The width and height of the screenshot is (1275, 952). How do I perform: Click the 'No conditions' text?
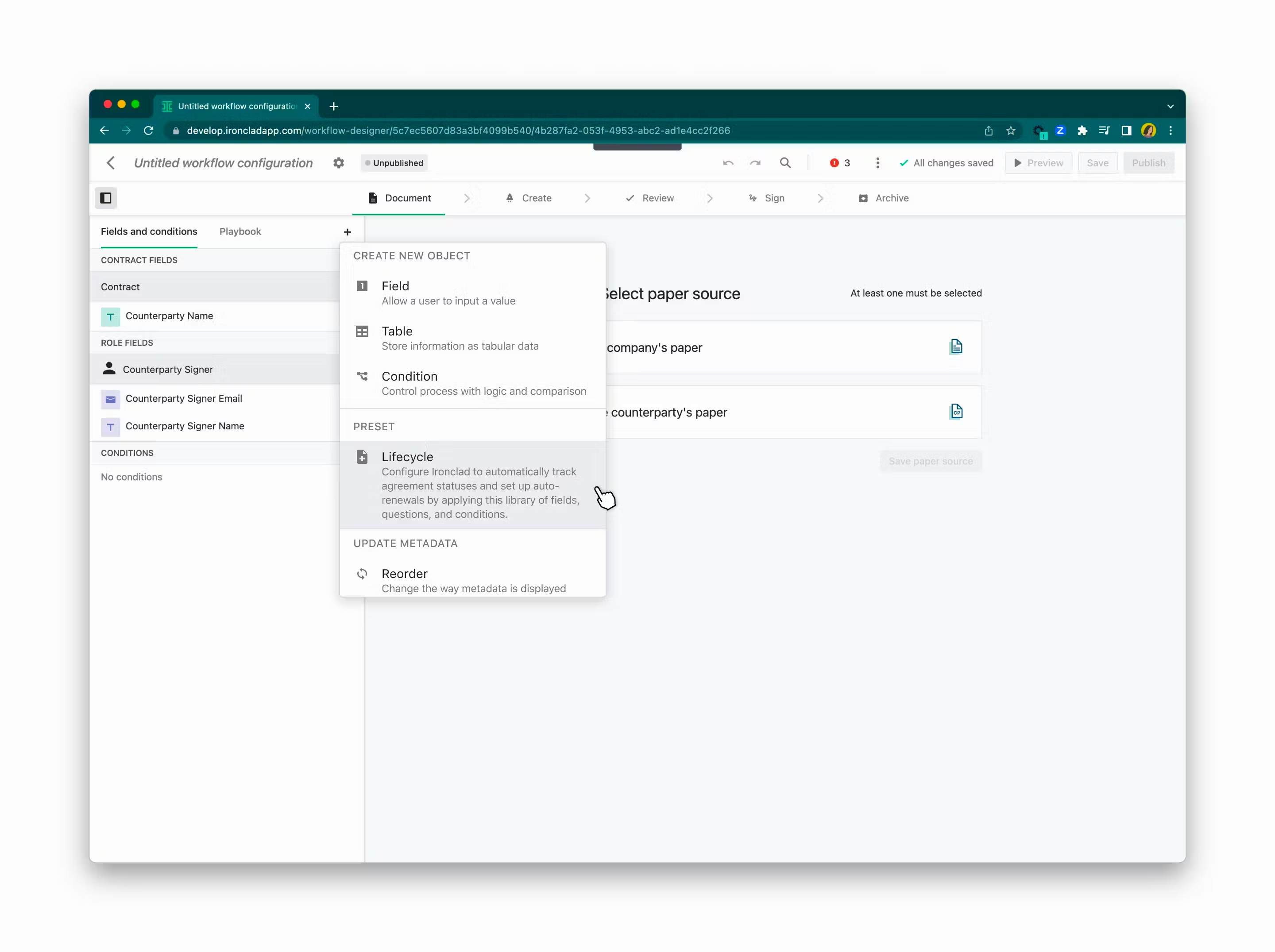[x=131, y=477]
